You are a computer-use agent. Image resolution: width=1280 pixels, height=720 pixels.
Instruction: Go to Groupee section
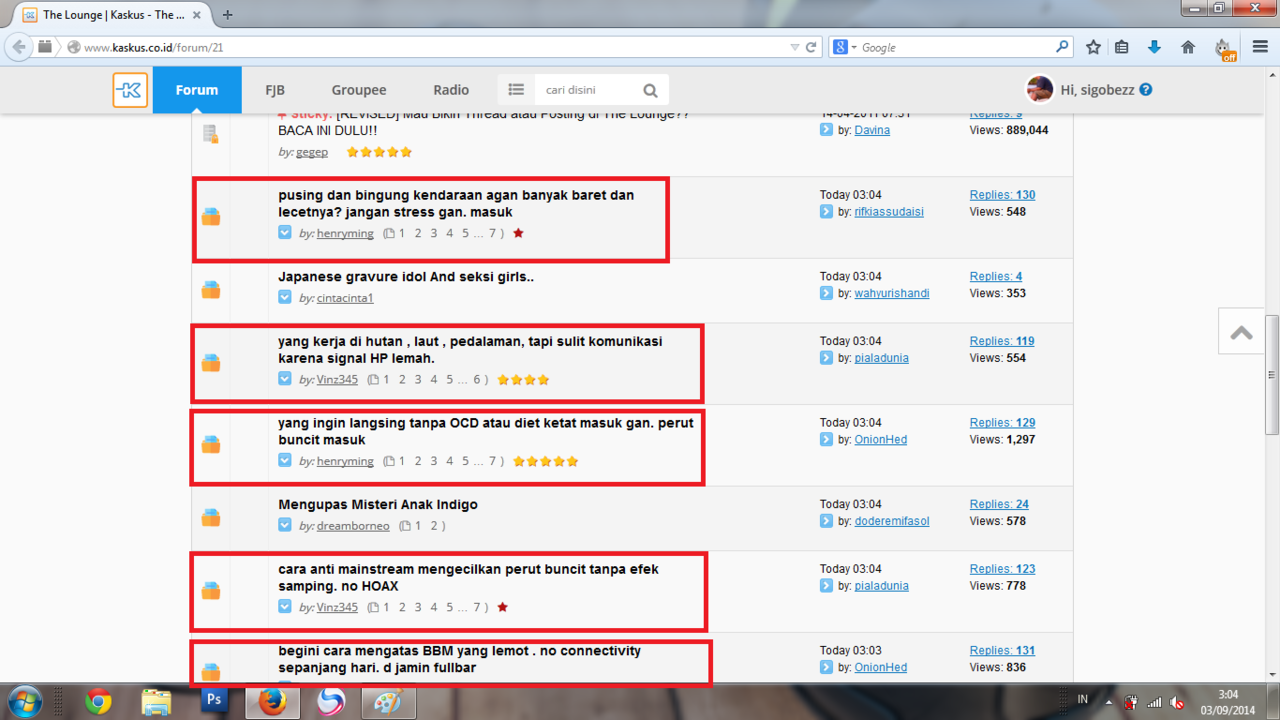pyautogui.click(x=359, y=90)
